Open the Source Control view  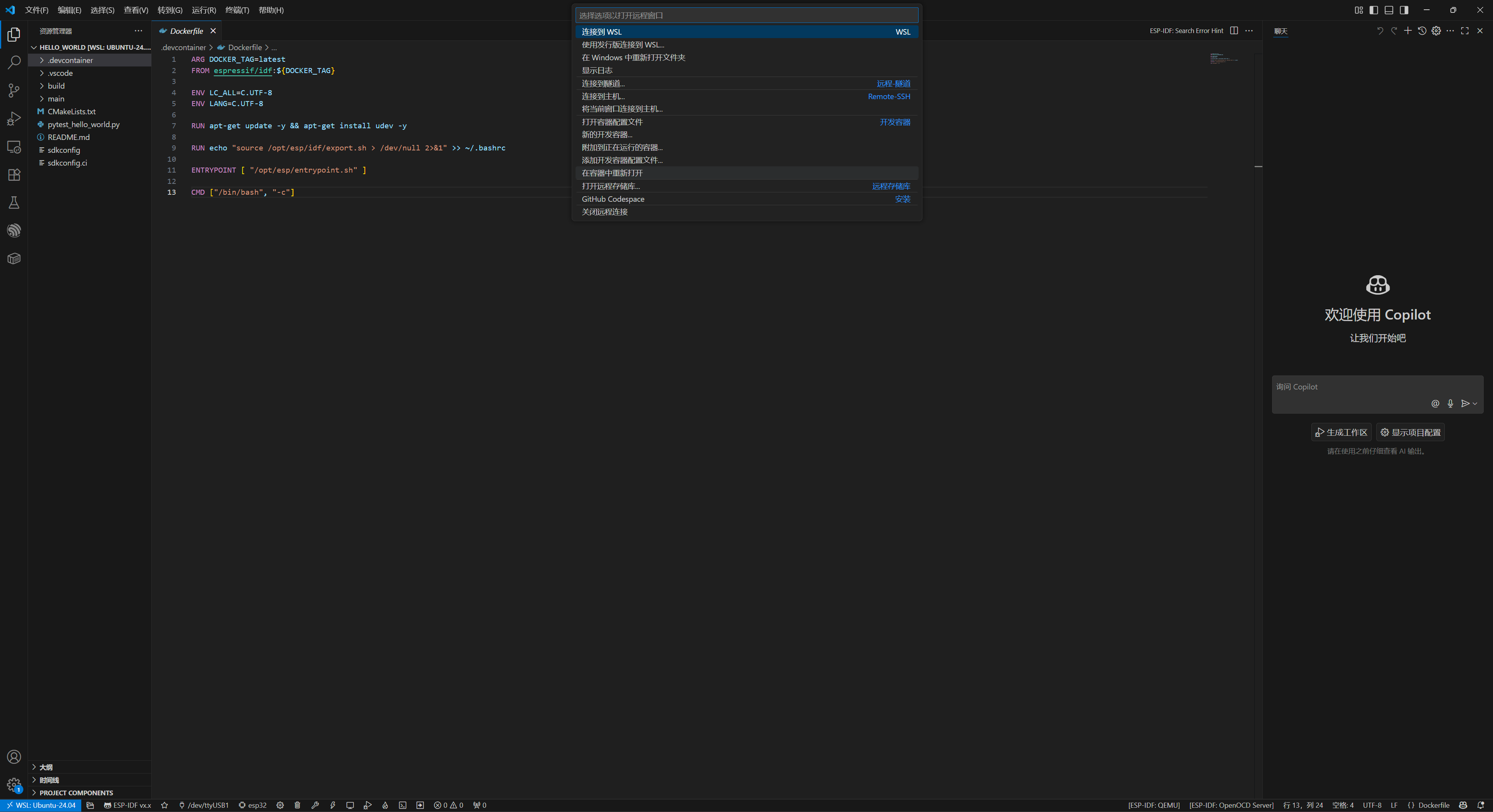point(14,90)
